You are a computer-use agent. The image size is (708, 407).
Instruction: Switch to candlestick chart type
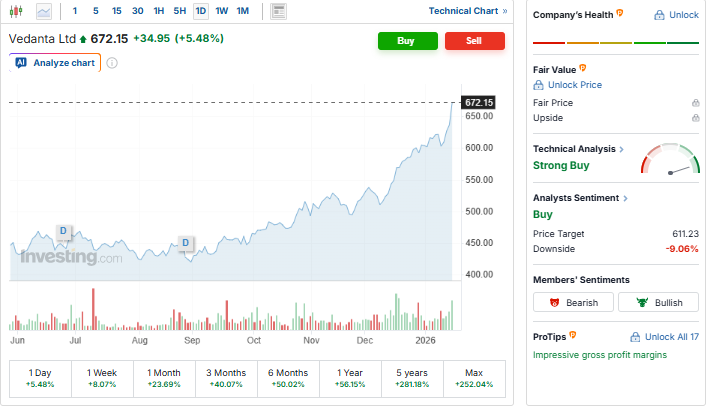16,11
